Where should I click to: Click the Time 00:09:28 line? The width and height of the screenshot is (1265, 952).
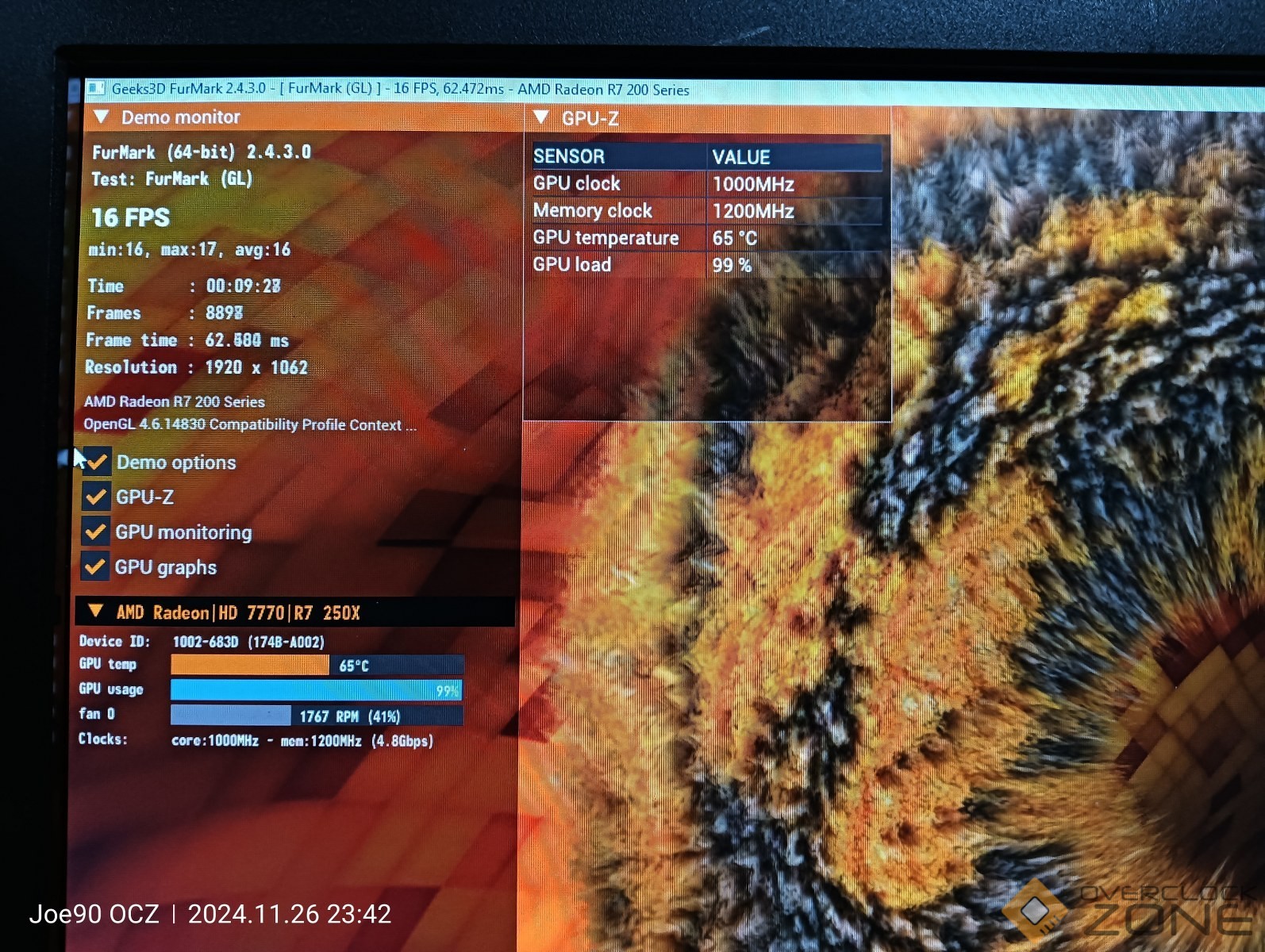pyautogui.click(x=184, y=286)
